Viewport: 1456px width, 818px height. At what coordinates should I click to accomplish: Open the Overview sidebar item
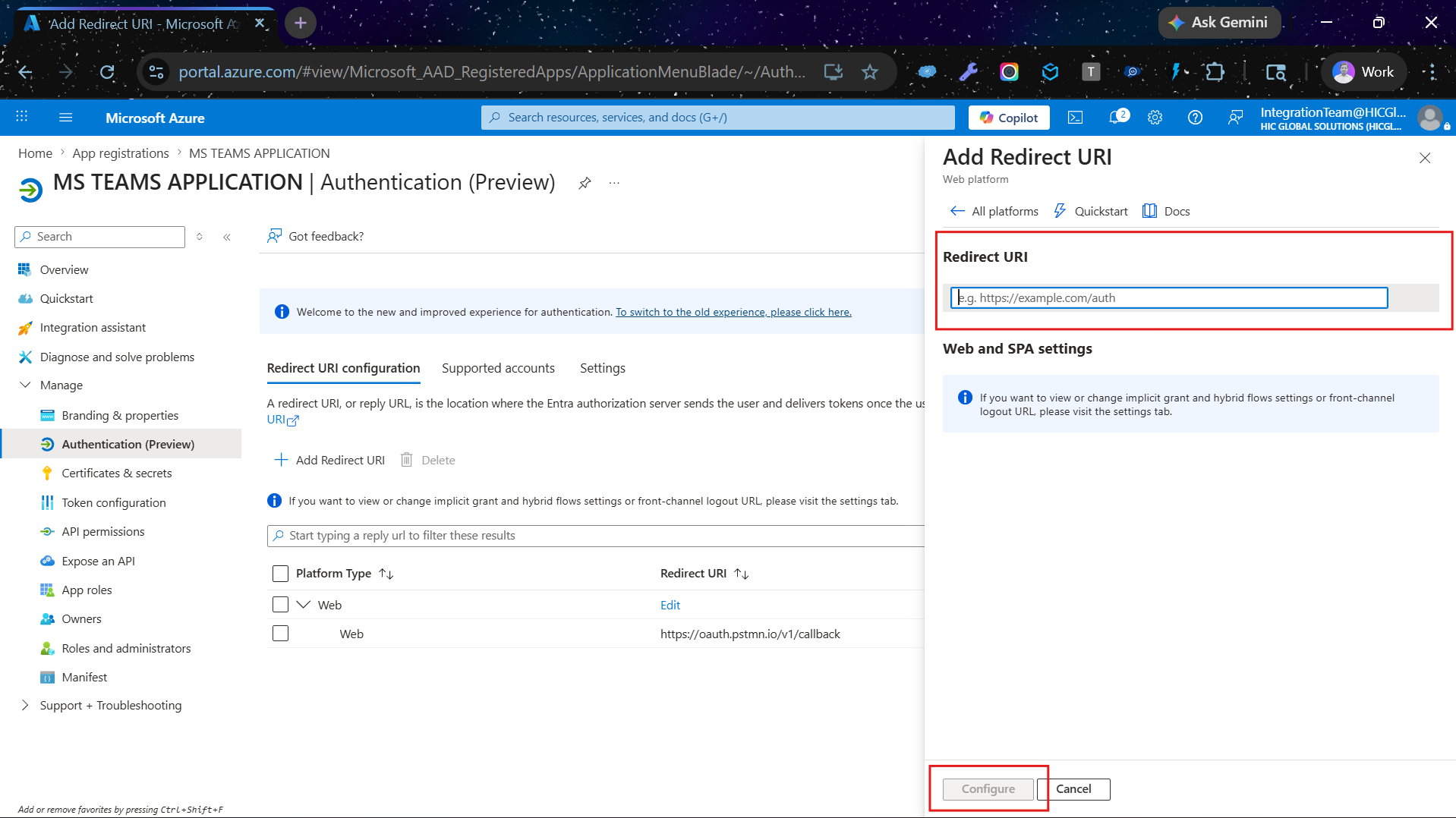[64, 269]
